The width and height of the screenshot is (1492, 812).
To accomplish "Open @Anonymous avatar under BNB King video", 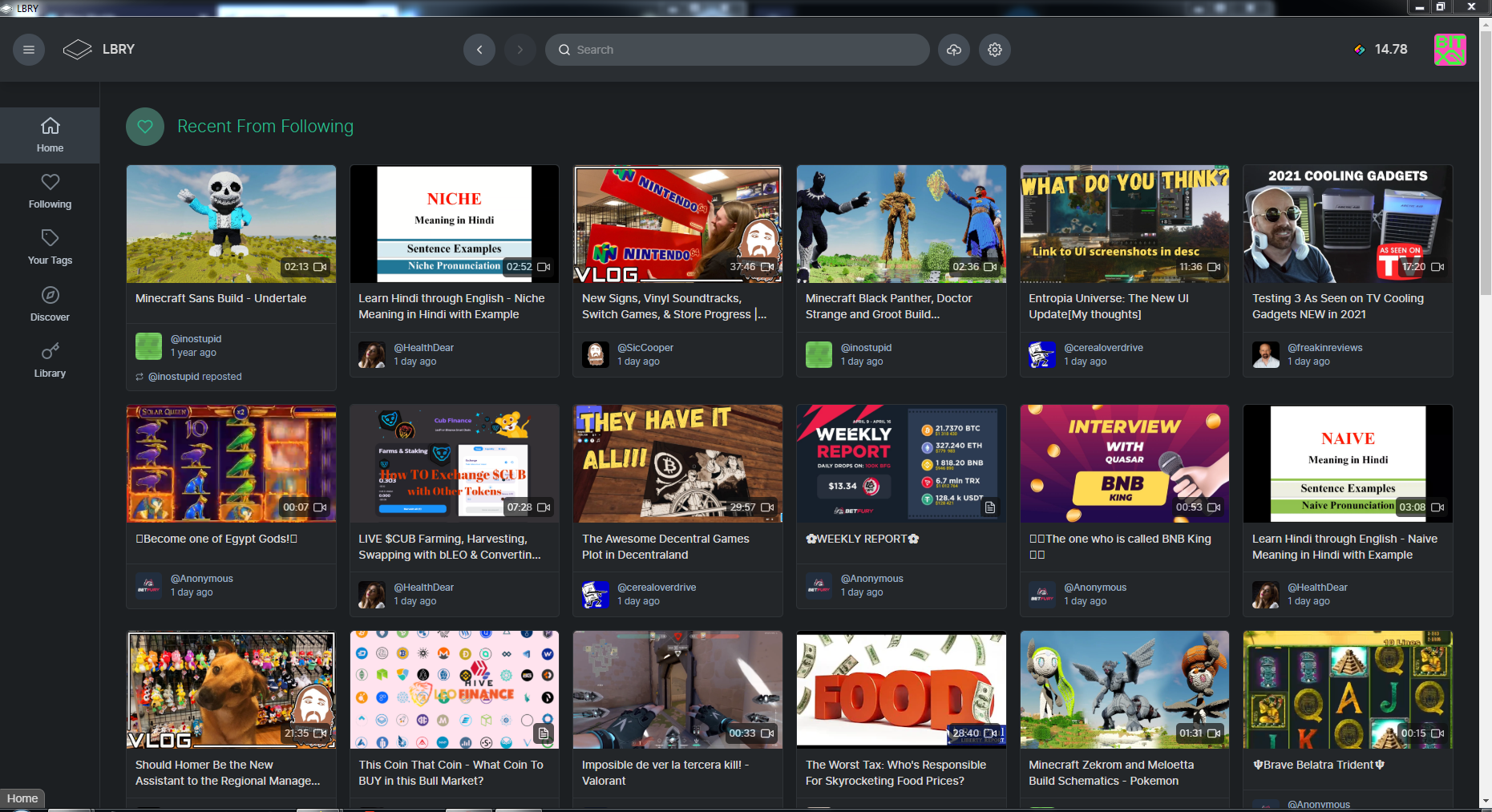I will pos(1042,595).
